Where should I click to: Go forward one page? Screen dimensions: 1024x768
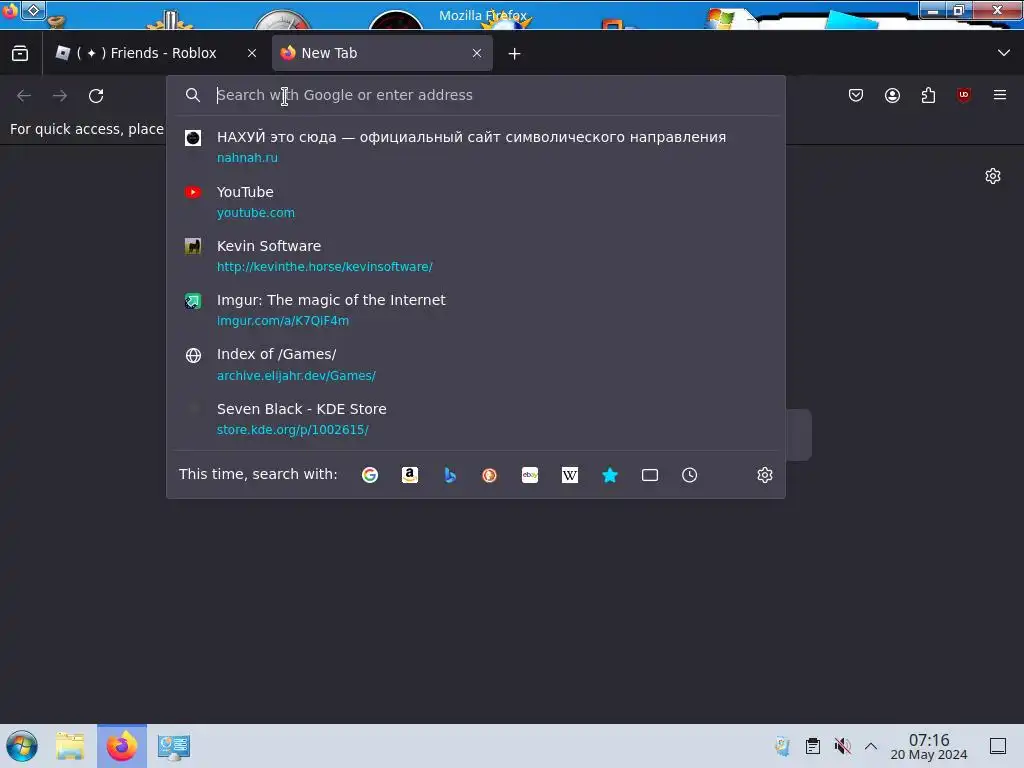(x=60, y=96)
